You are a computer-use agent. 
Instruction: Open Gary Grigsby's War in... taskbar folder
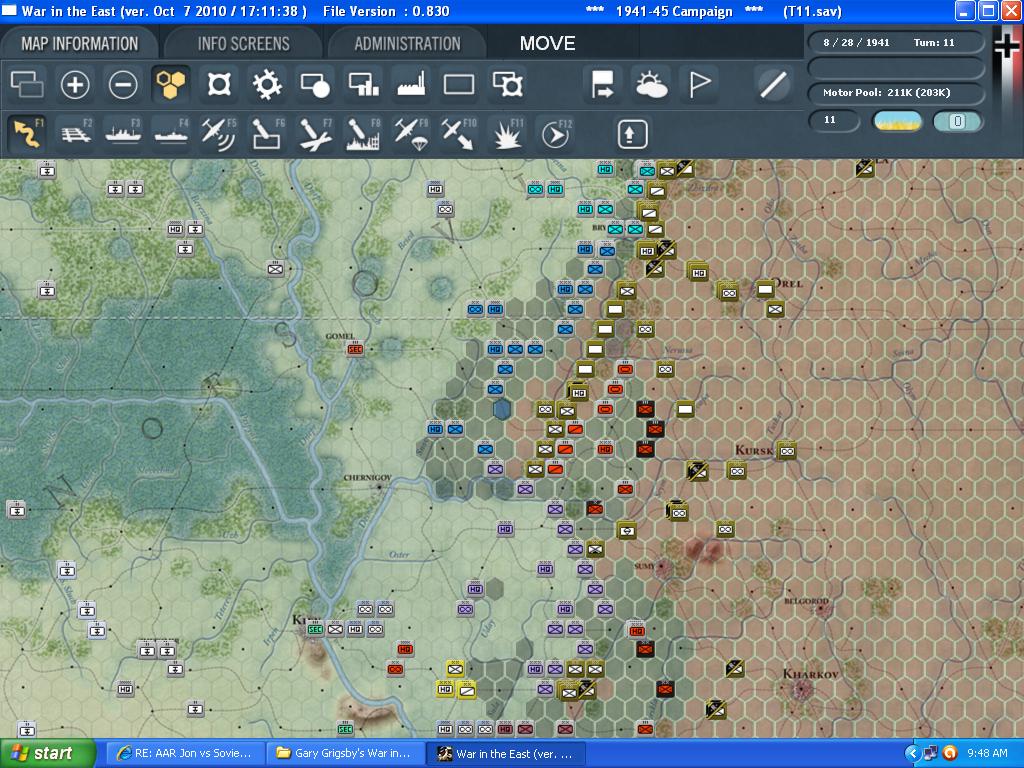click(x=345, y=753)
